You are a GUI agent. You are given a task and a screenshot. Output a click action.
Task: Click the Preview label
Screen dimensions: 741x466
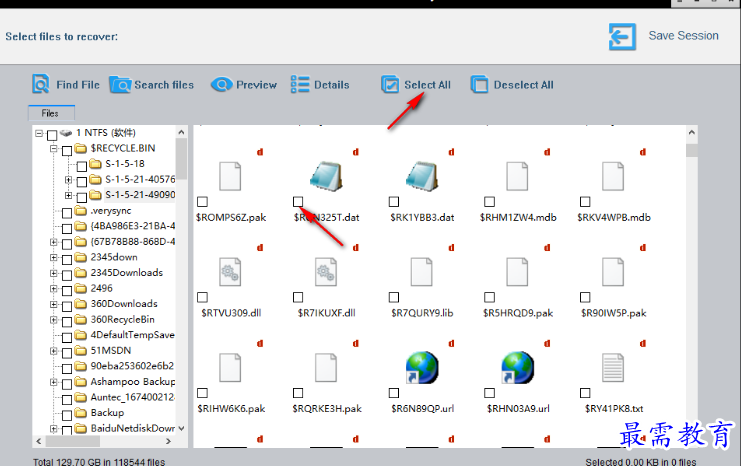click(x=257, y=85)
